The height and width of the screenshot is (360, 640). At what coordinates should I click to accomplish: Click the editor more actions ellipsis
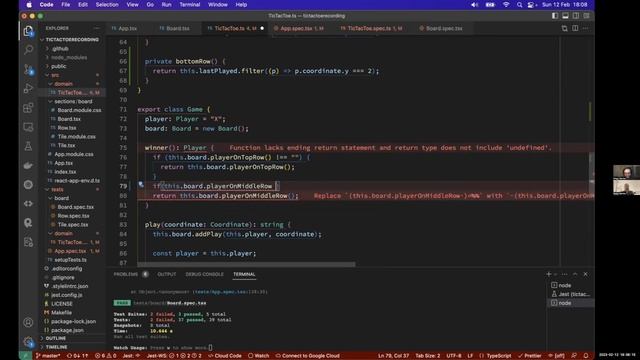(586, 28)
